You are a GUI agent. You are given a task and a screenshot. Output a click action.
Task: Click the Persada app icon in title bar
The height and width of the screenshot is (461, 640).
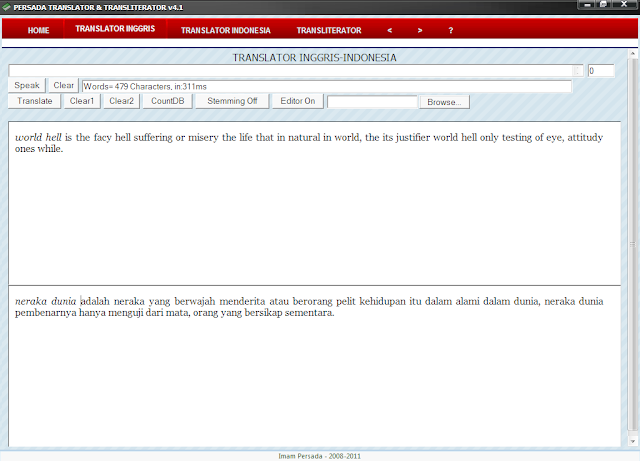coord(6,7)
